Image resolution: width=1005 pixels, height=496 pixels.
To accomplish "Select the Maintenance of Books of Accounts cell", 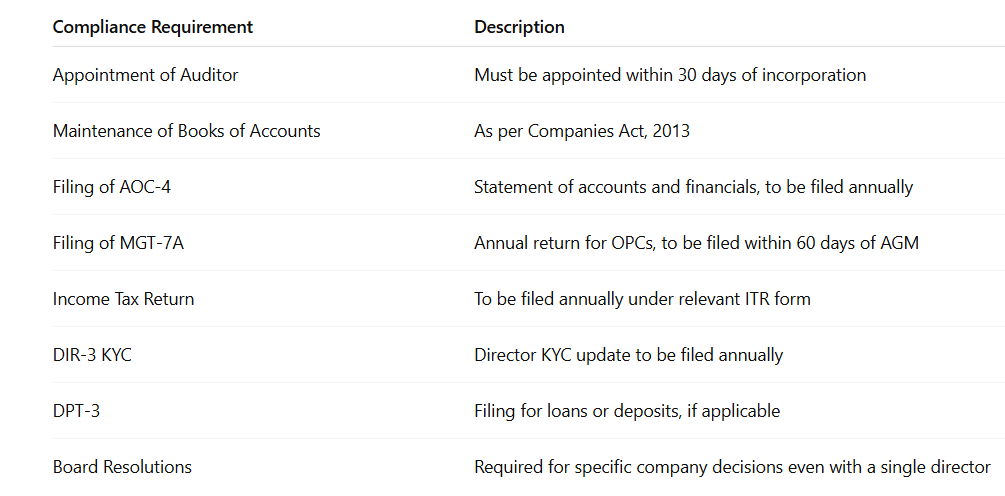I will 187,131.
